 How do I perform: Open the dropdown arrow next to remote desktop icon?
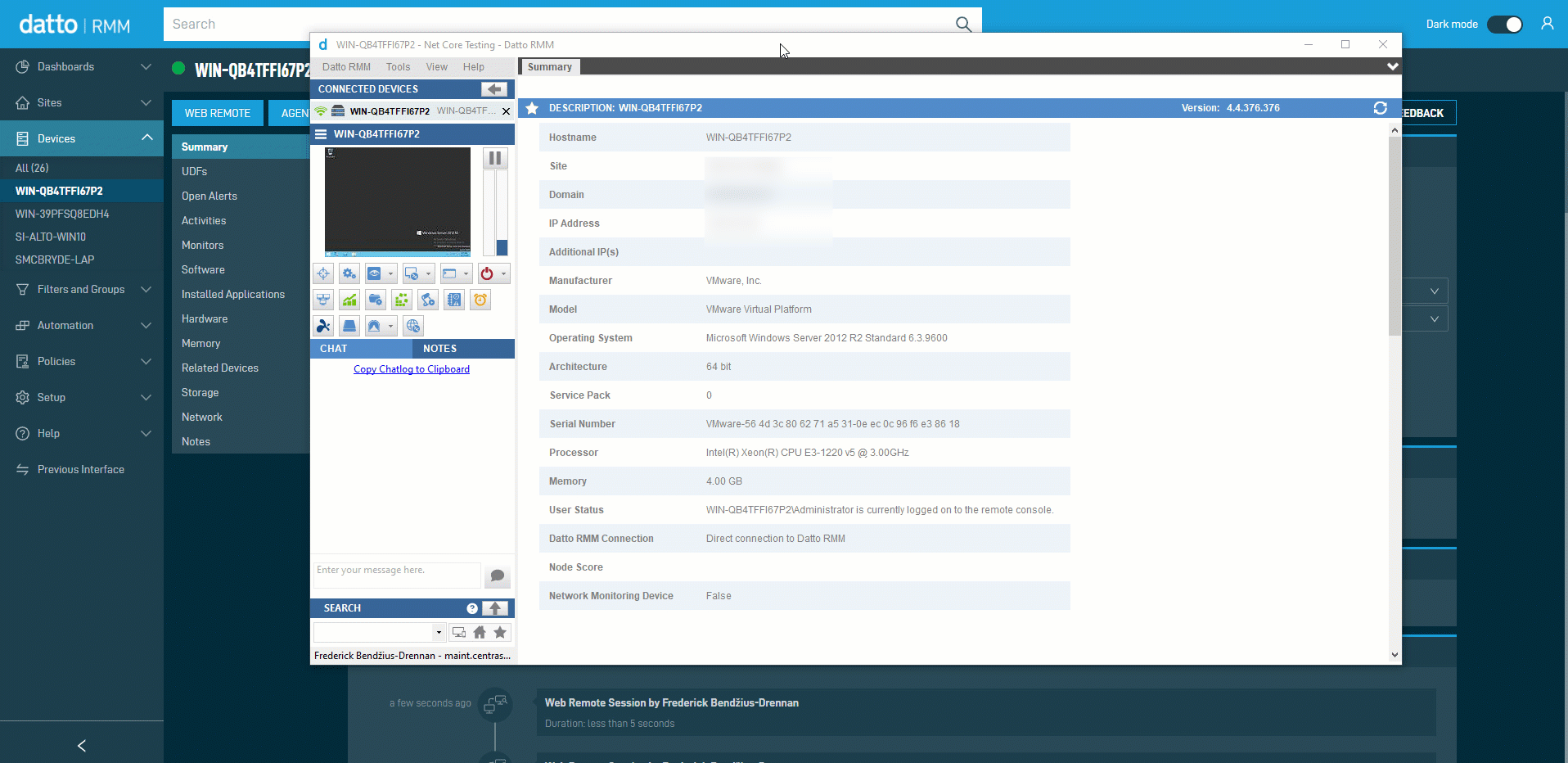(429, 274)
